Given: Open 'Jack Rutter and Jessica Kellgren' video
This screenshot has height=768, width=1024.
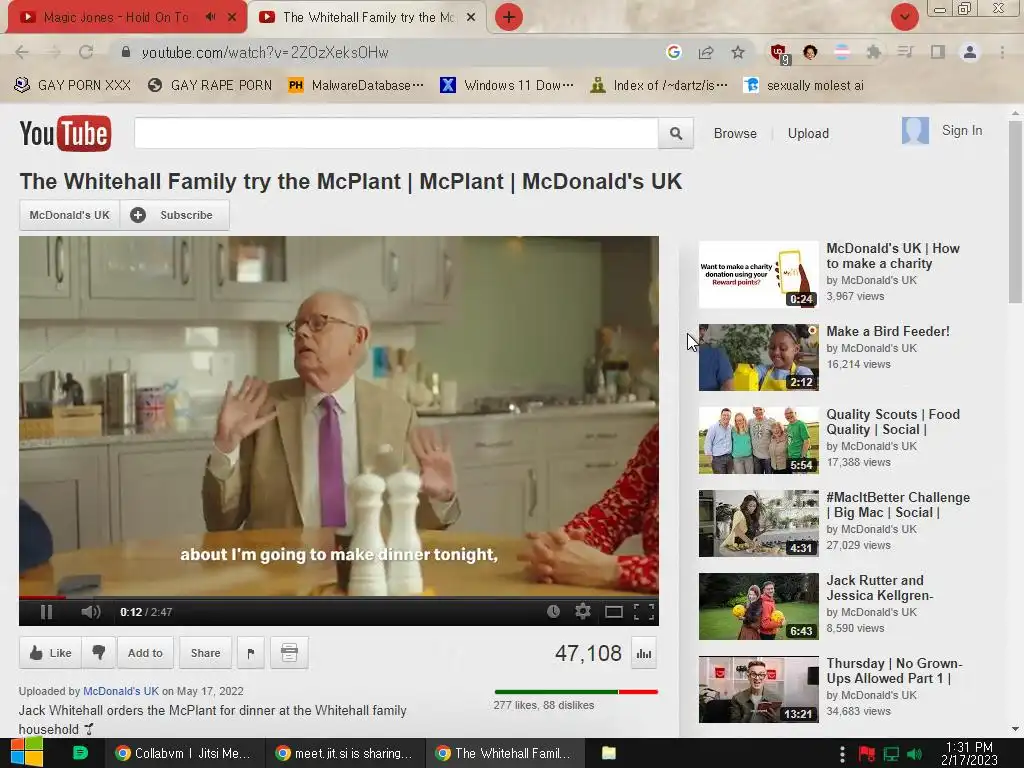Looking at the screenshot, I should 880,588.
